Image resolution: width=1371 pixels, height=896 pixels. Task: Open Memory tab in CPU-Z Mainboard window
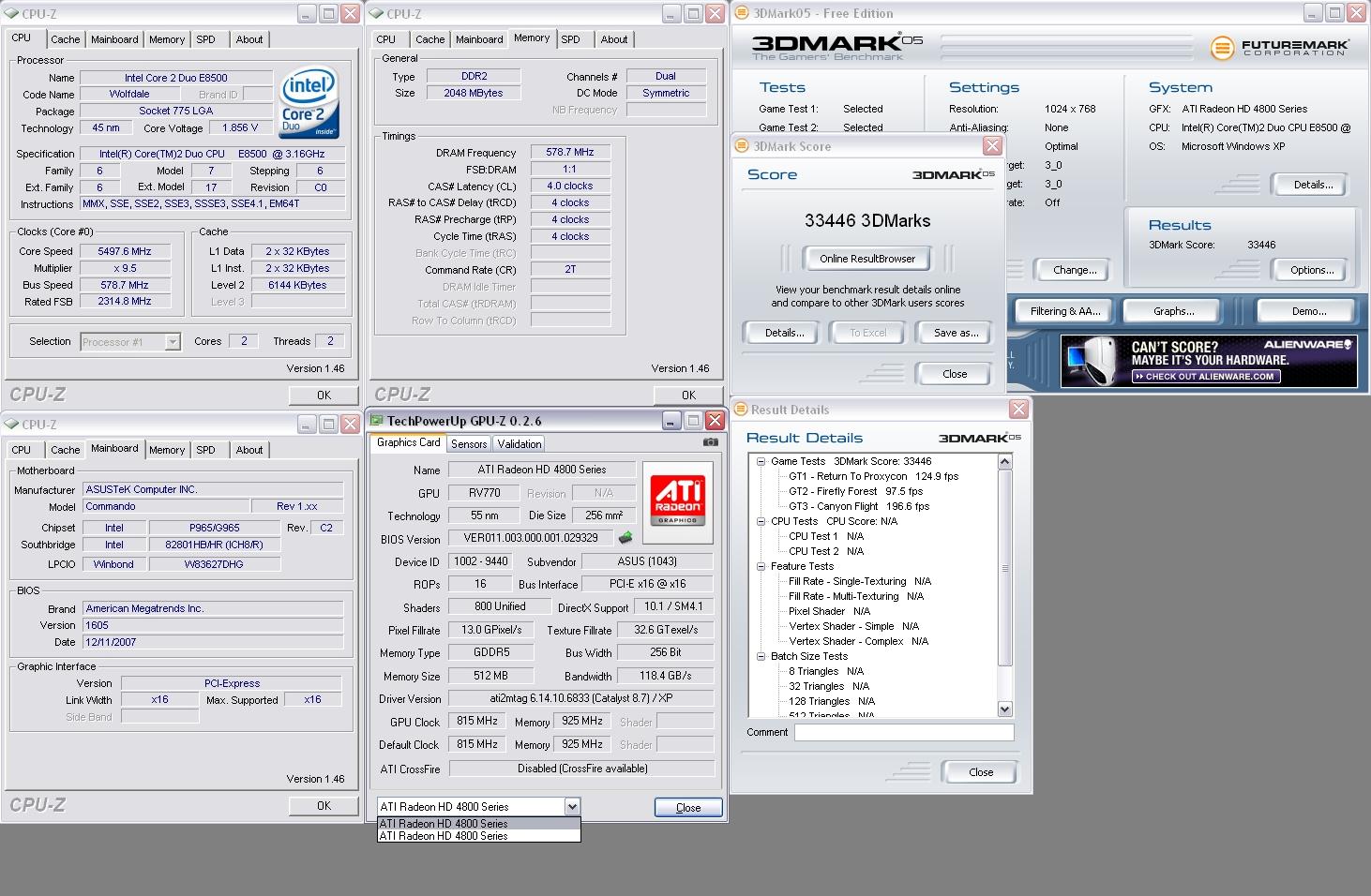(167, 450)
